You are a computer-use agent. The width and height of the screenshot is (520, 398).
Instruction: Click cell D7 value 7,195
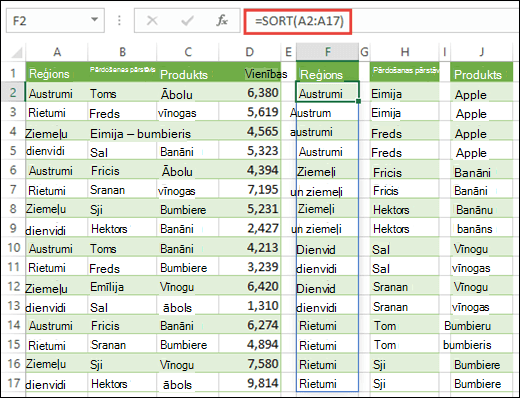[x=249, y=189]
